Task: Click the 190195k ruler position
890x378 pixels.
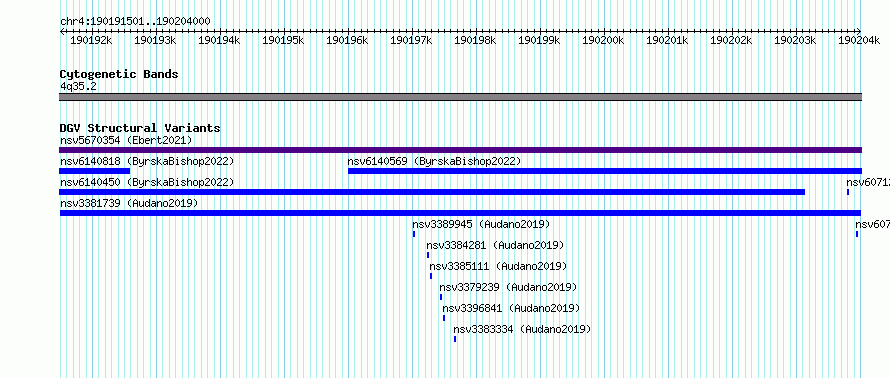Action: [x=283, y=40]
